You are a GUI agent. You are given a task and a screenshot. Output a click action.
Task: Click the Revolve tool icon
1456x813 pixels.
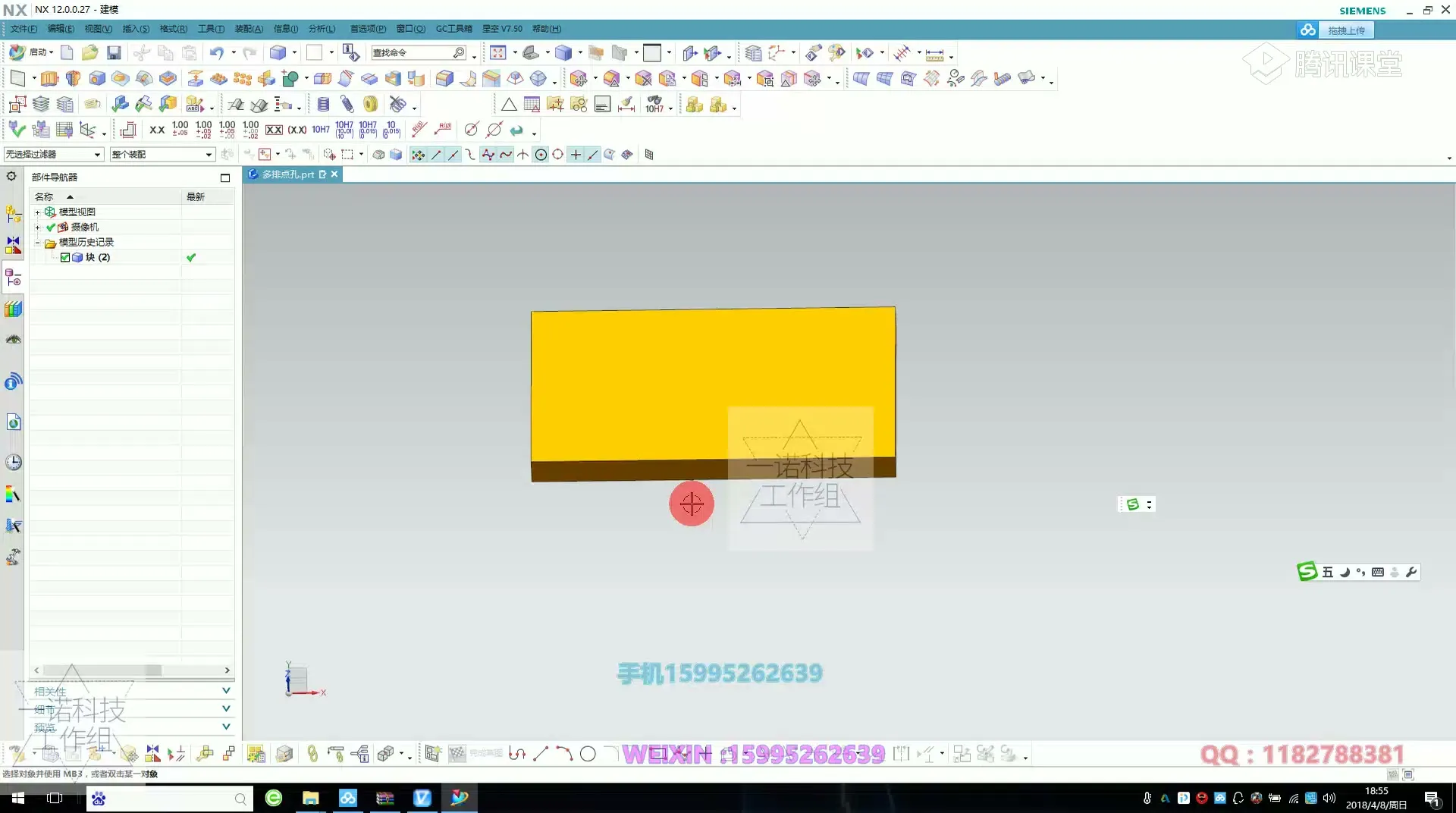pos(73,78)
